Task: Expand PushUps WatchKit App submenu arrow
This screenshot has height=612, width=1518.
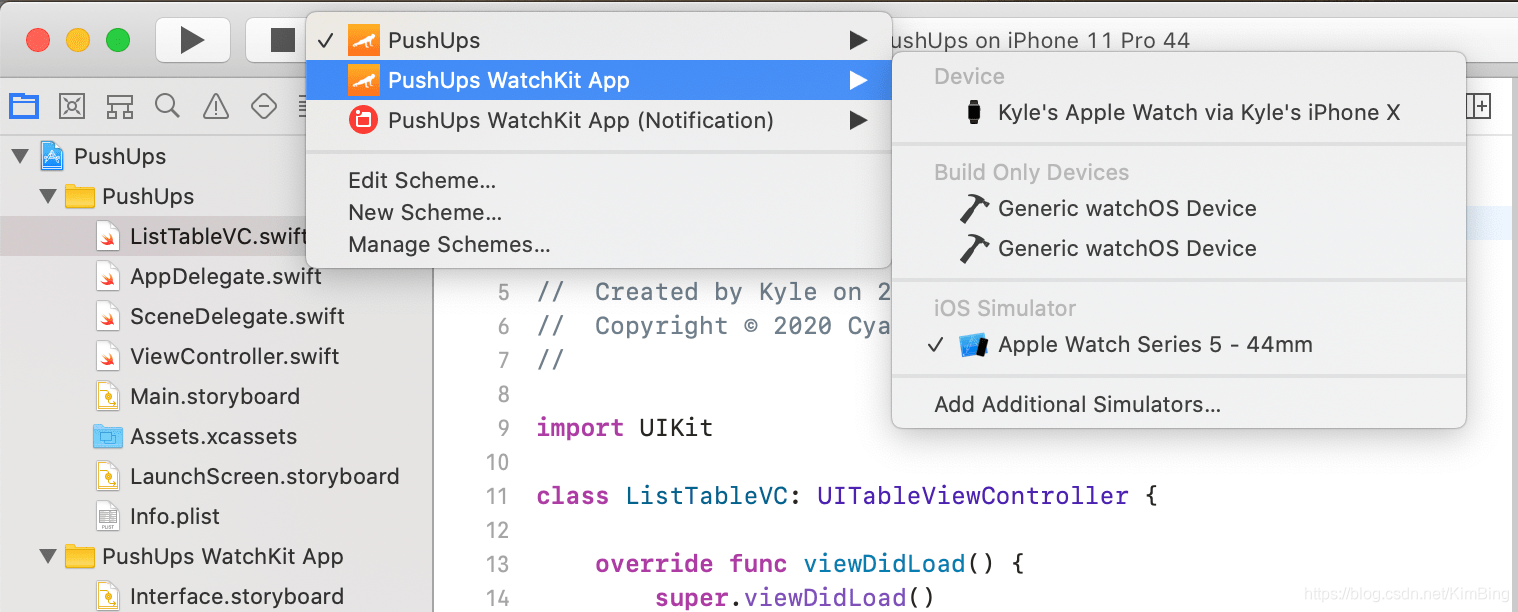Action: 858,80
